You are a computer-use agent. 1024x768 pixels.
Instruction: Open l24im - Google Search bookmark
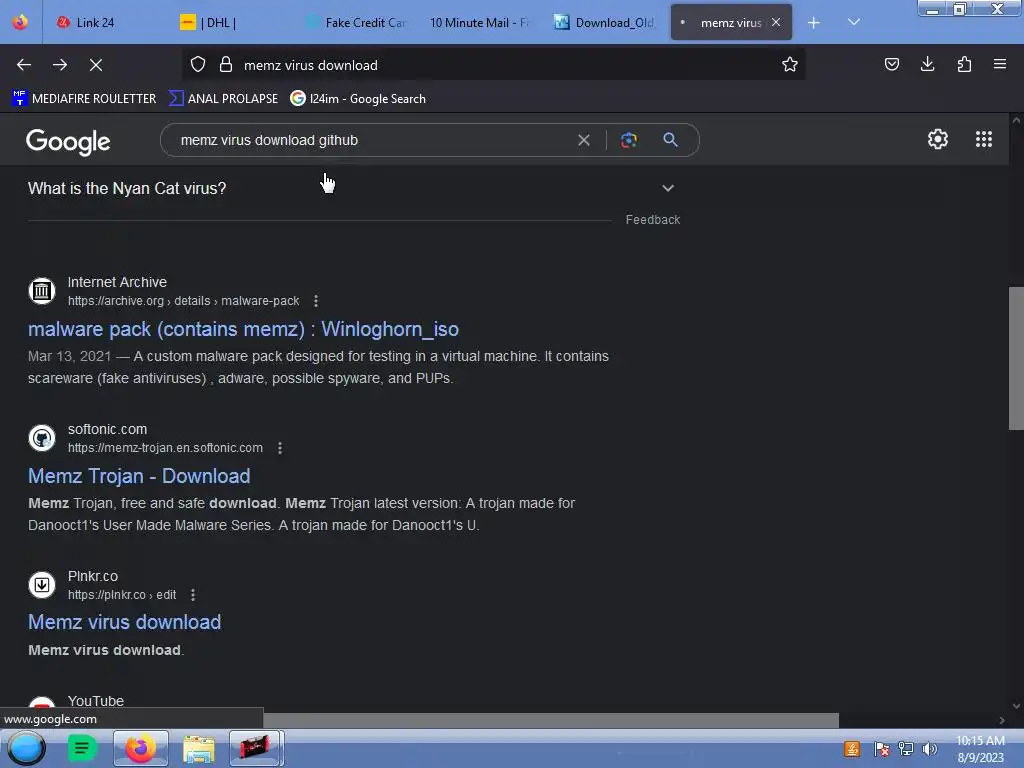[x=358, y=99]
